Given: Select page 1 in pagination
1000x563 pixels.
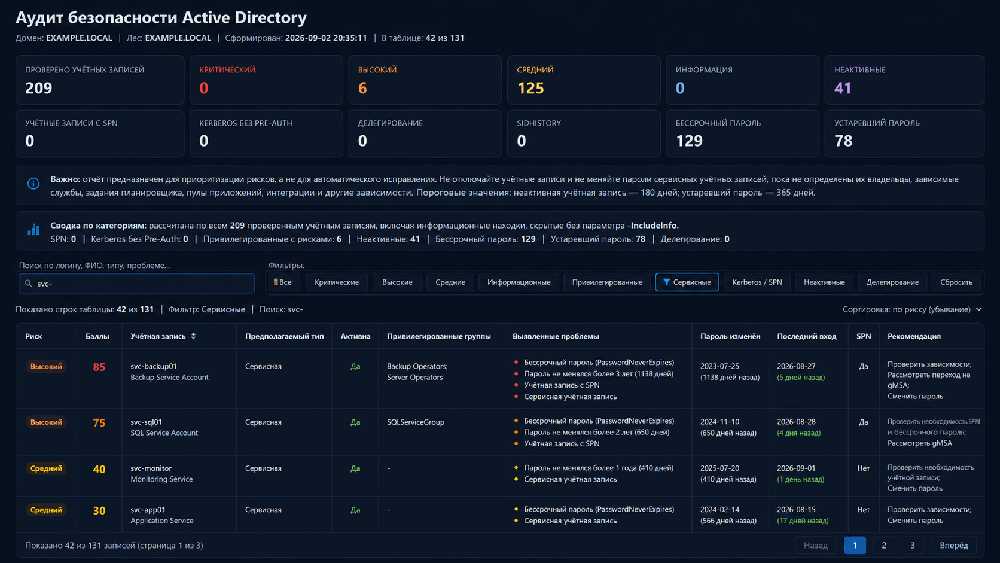Looking at the screenshot, I should click(855, 545).
